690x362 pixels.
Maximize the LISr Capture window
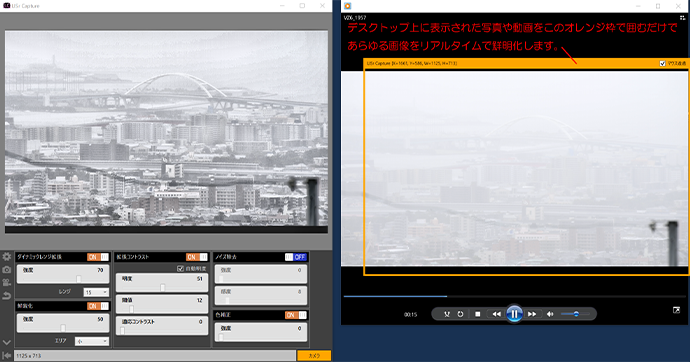coord(302,6)
